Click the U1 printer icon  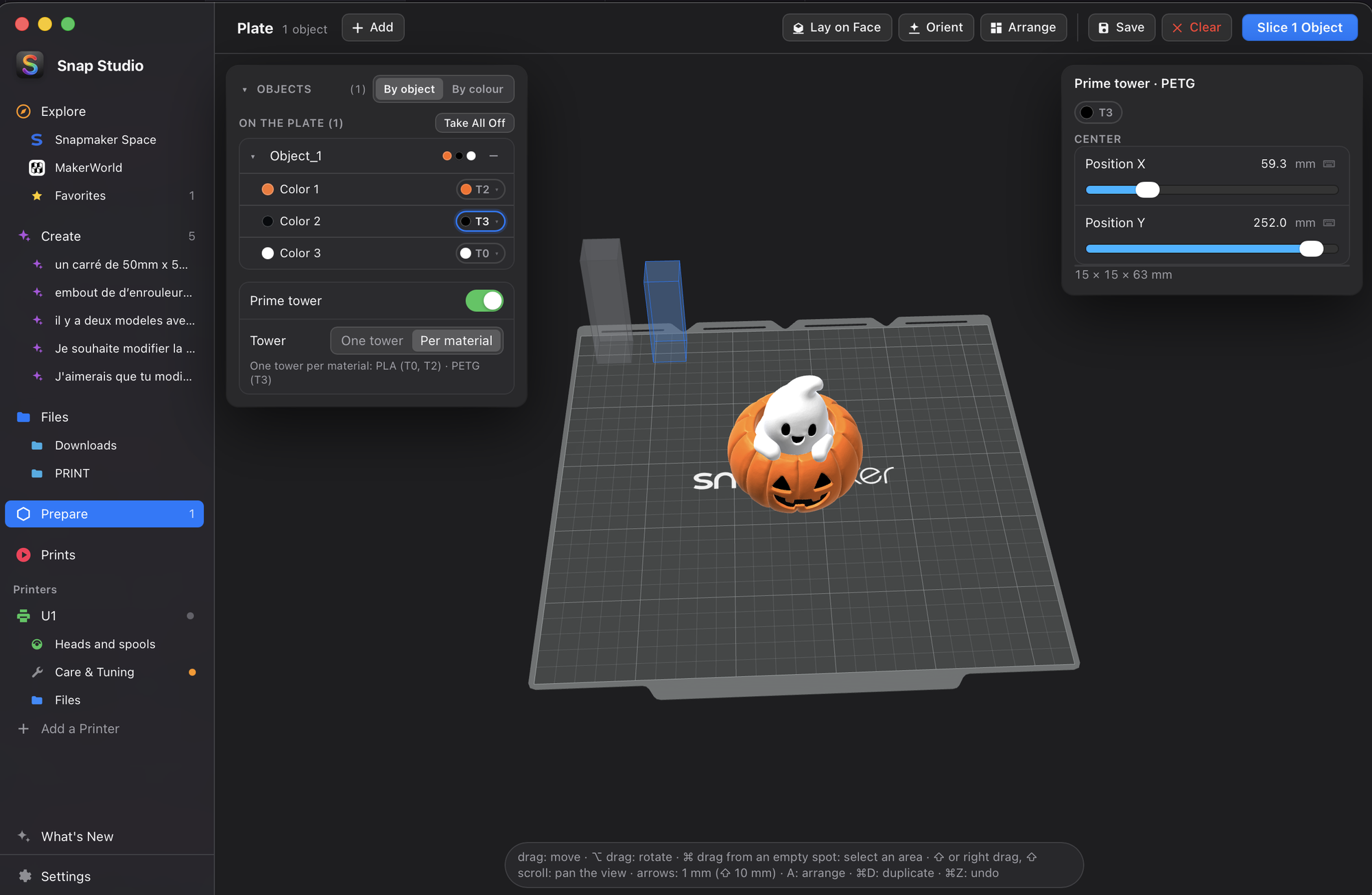(x=23, y=616)
